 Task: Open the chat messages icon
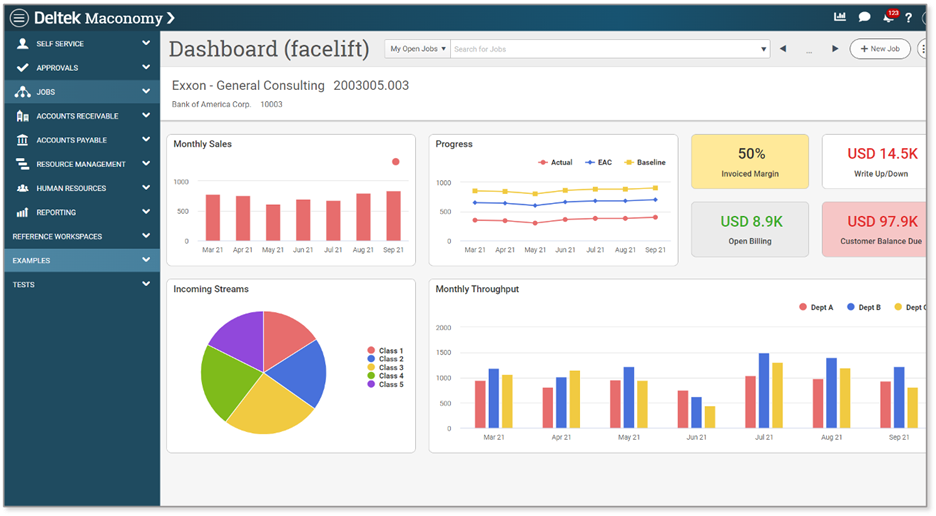pyautogui.click(x=864, y=17)
